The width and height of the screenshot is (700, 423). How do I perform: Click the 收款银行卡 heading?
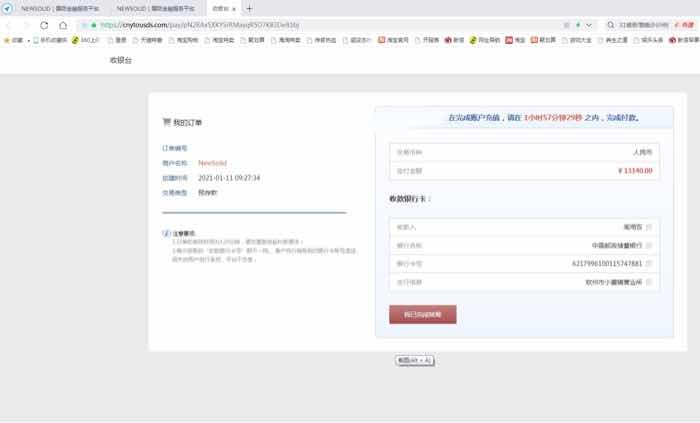pyautogui.click(x=409, y=199)
